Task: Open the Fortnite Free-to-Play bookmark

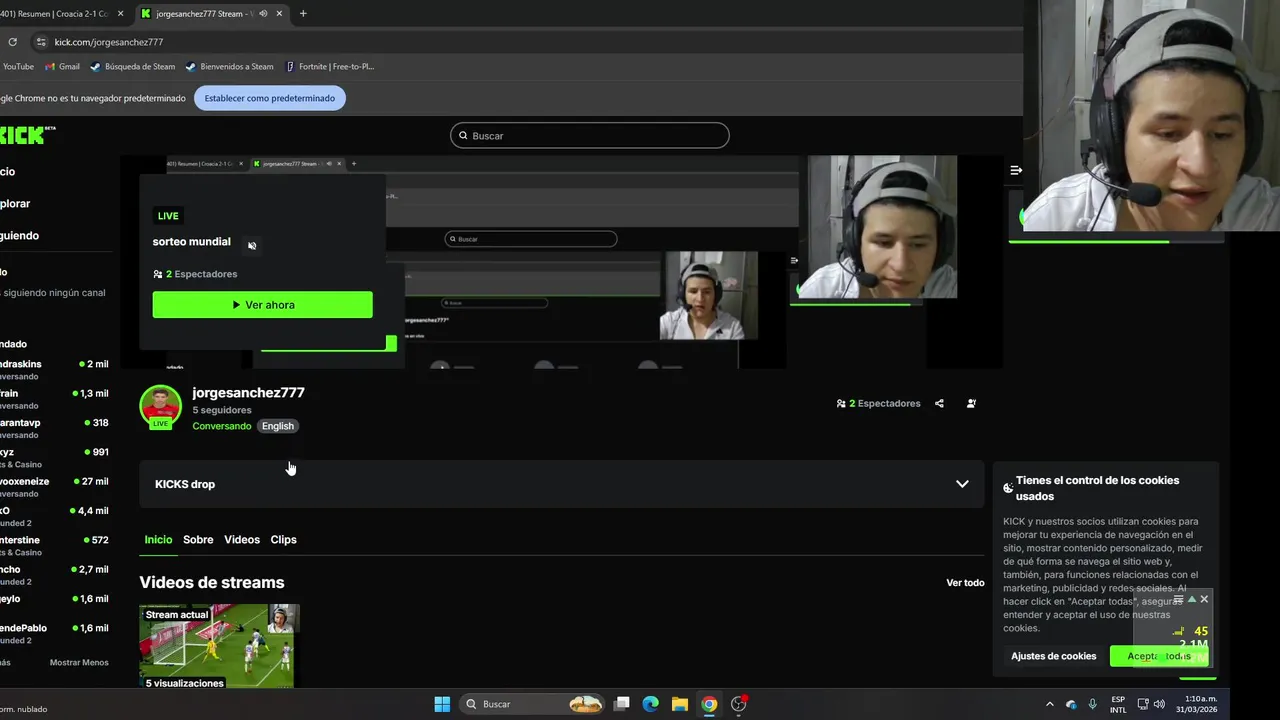Action: pos(330,67)
